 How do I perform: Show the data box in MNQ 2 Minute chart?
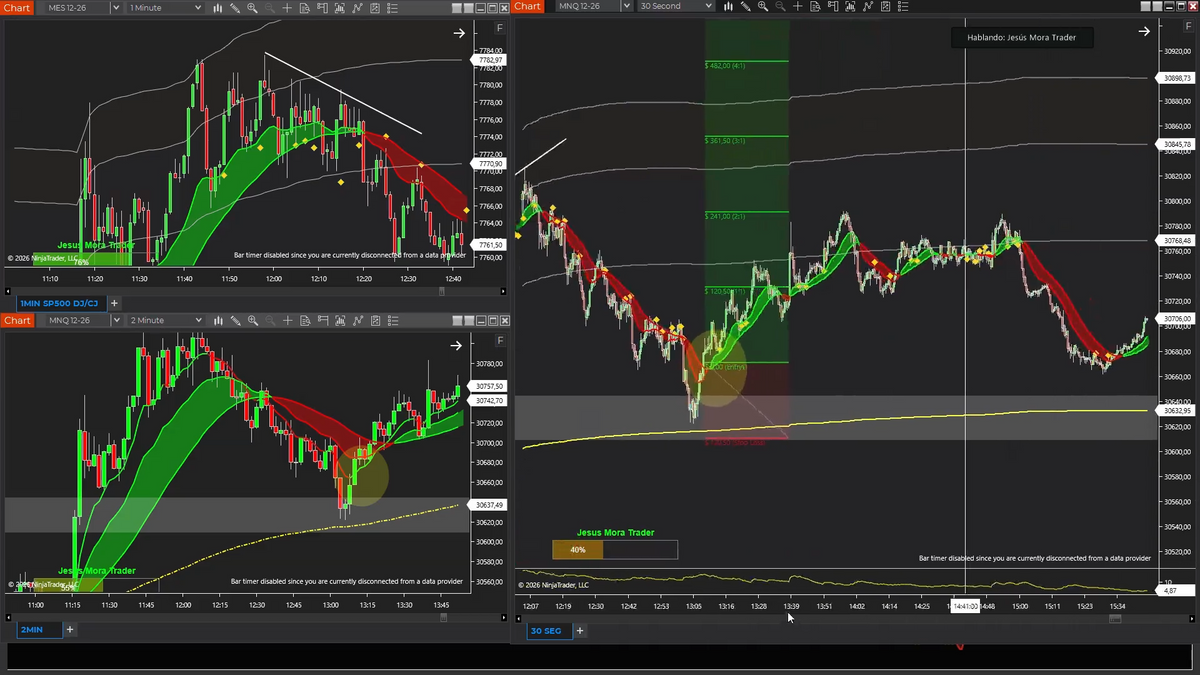[305, 320]
